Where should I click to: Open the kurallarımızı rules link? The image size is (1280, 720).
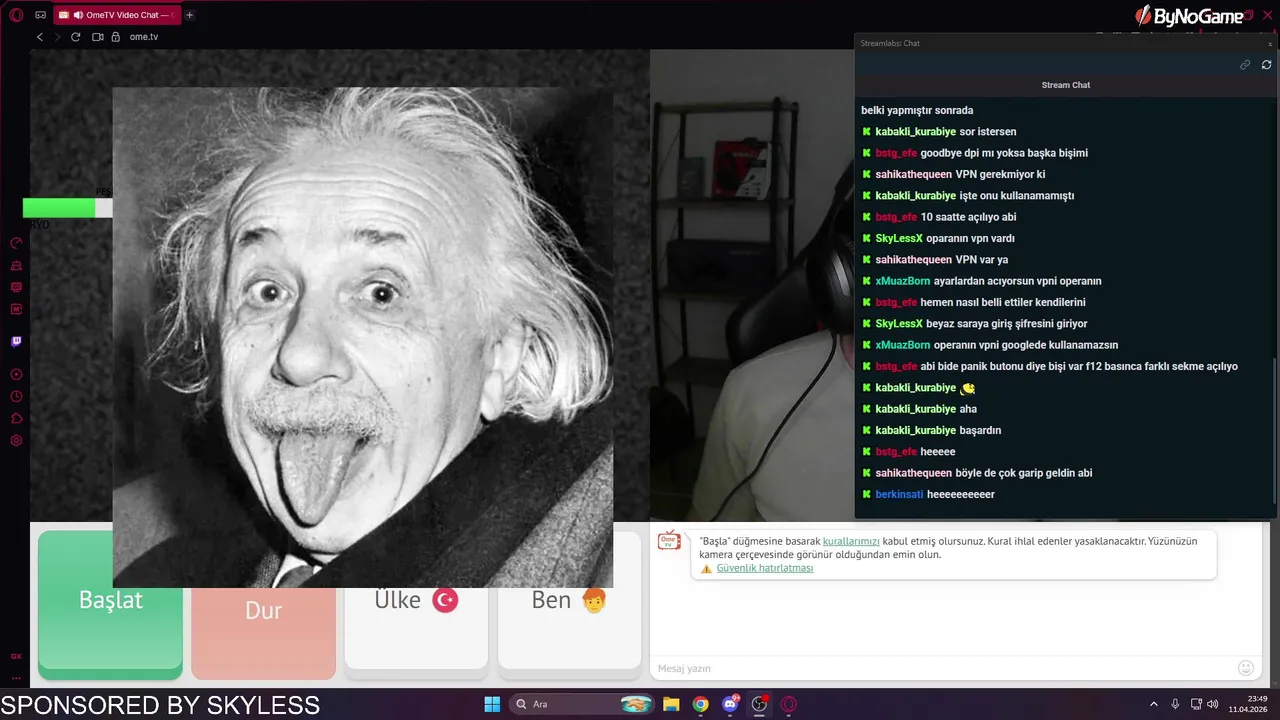[x=851, y=541]
